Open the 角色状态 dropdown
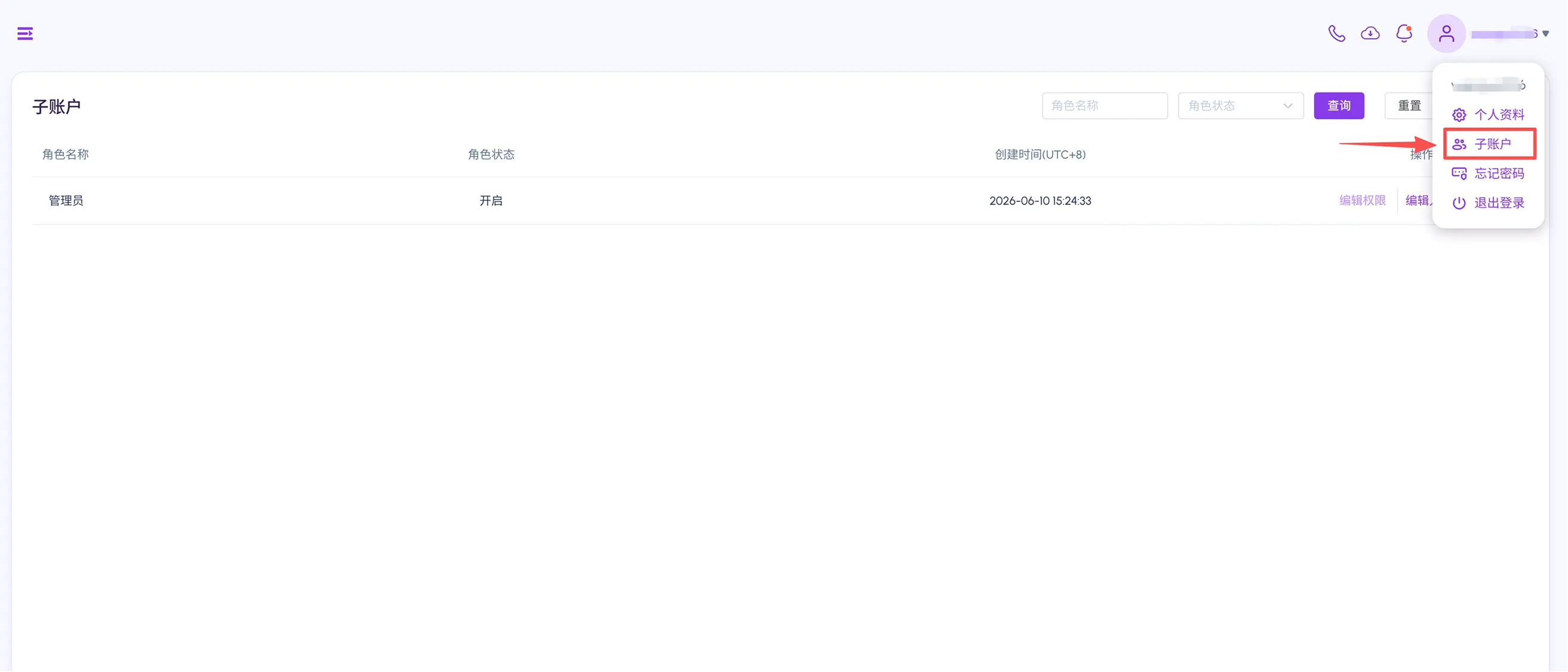Viewport: 1568px width, 672px height. pos(1240,106)
